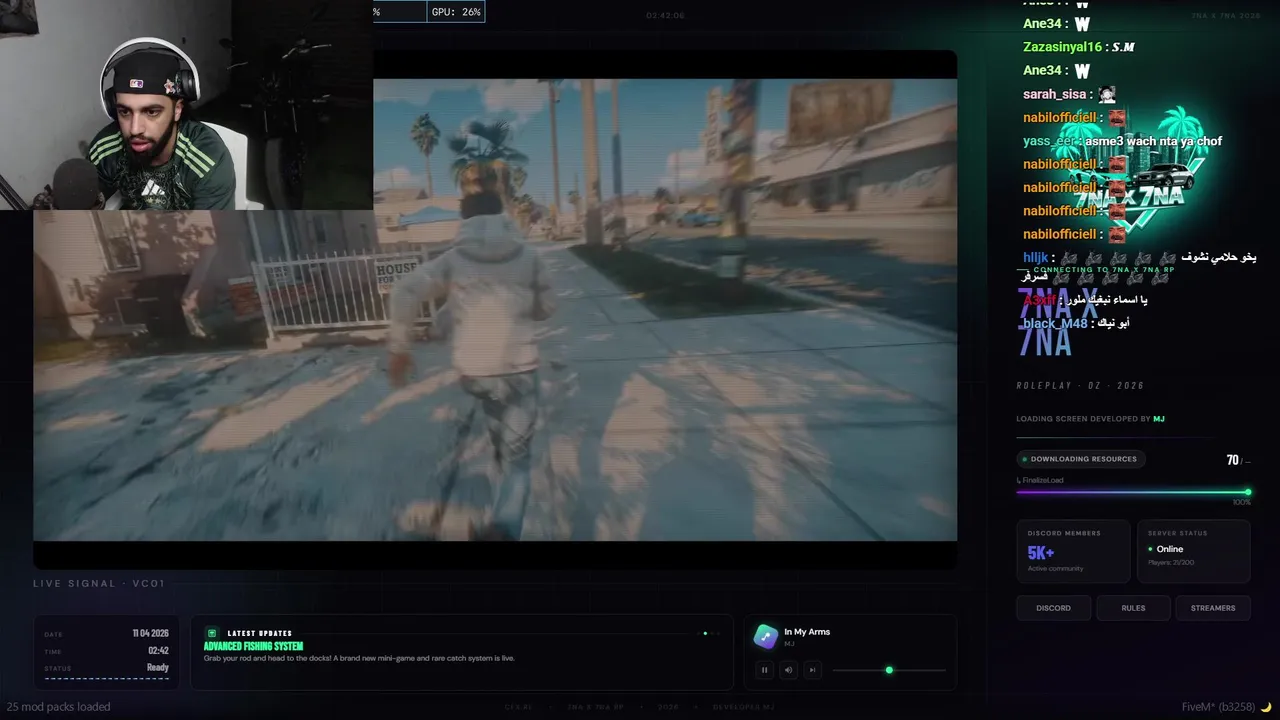1280x720 pixels.
Task: Click the resource count 70
Action: pyautogui.click(x=1233, y=460)
